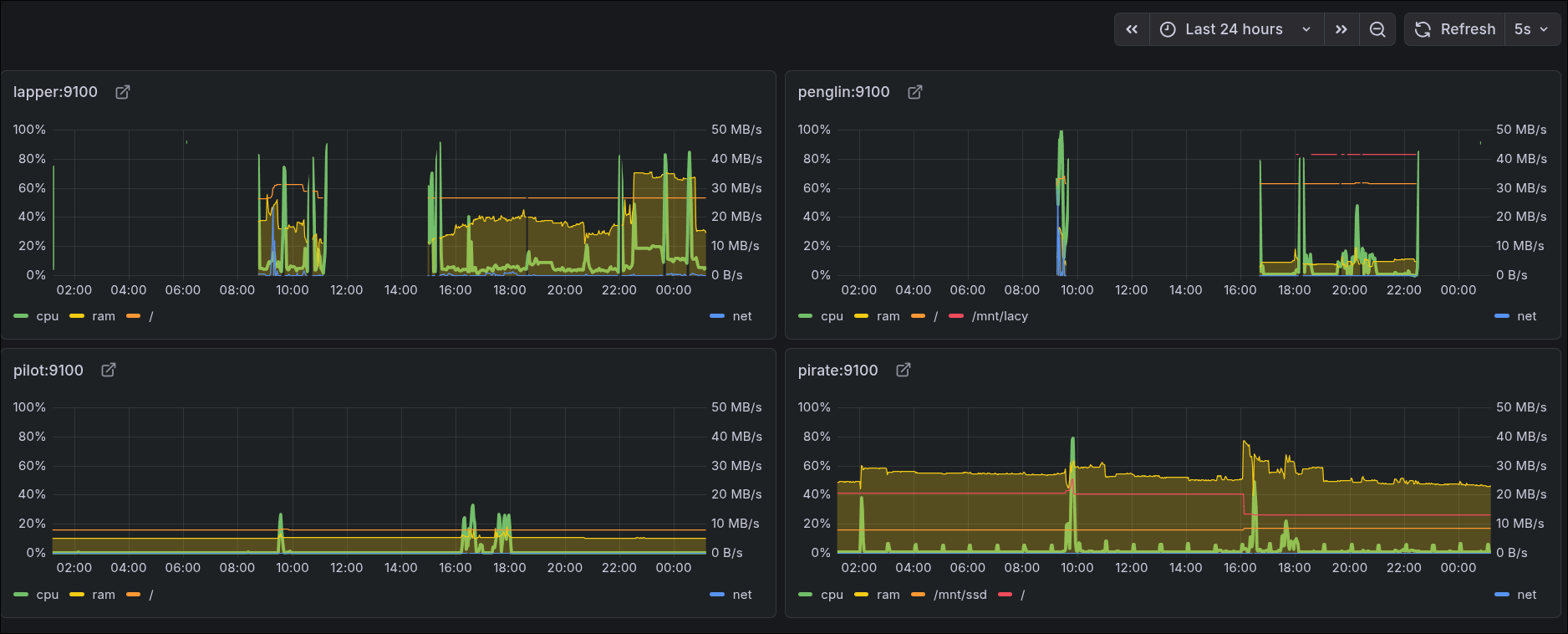1568x634 pixels.
Task: Toggle cpu series in lapper legend
Action: point(48,316)
